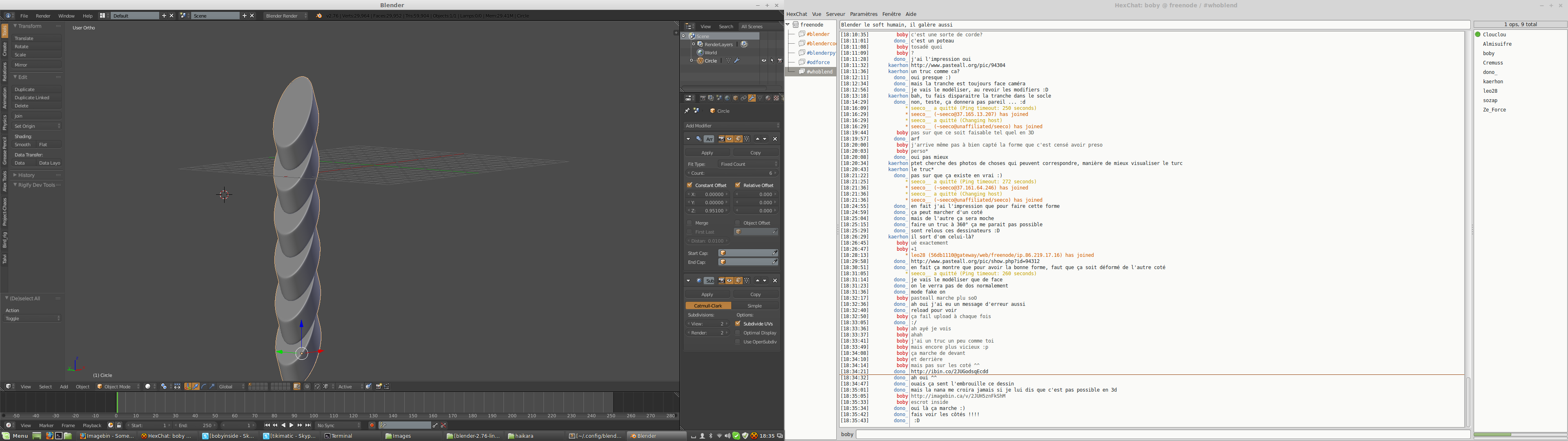Open the Modifiers wrench tab in Properties

pos(752,98)
